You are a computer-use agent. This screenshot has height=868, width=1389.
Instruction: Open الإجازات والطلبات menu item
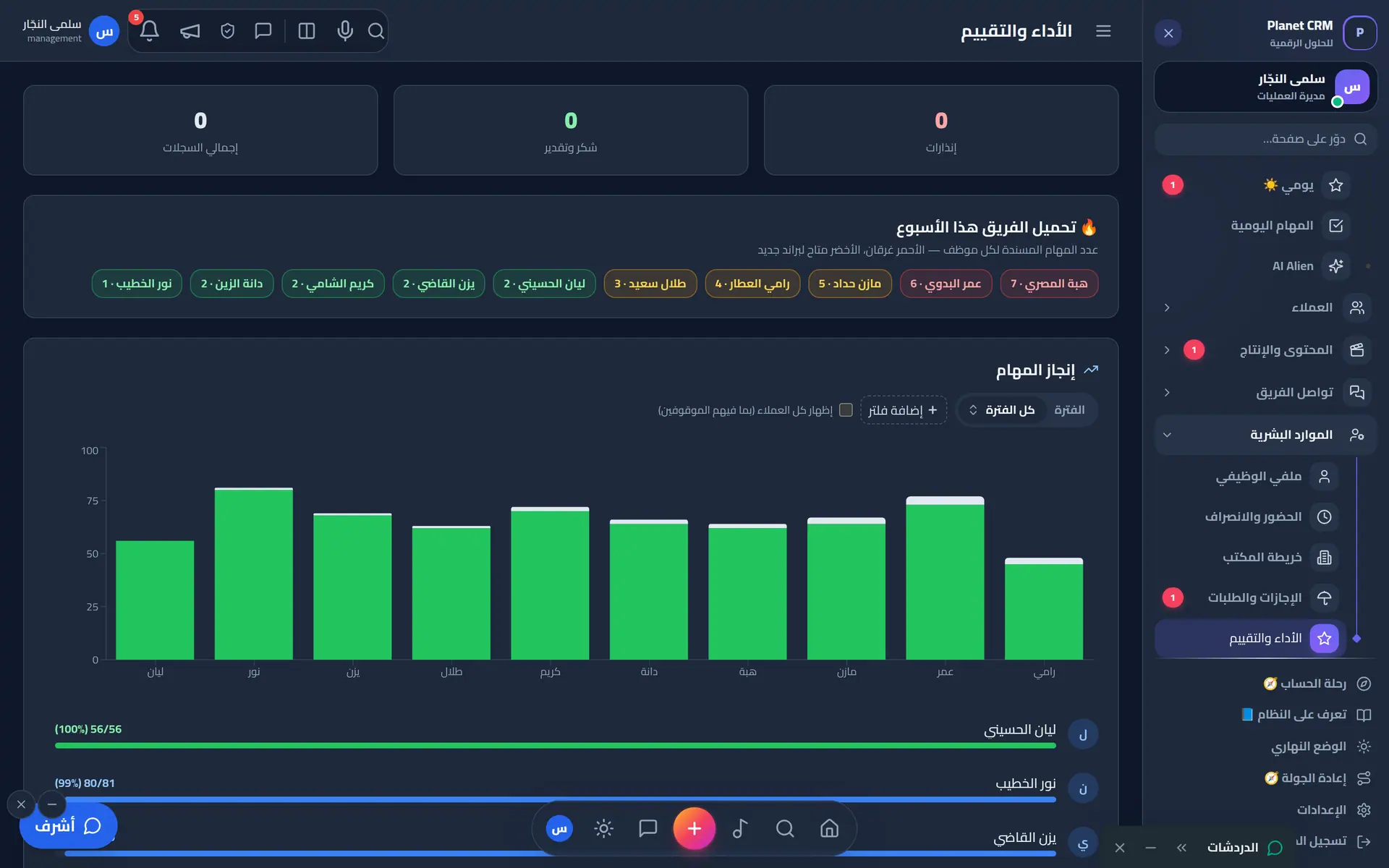point(1251,597)
